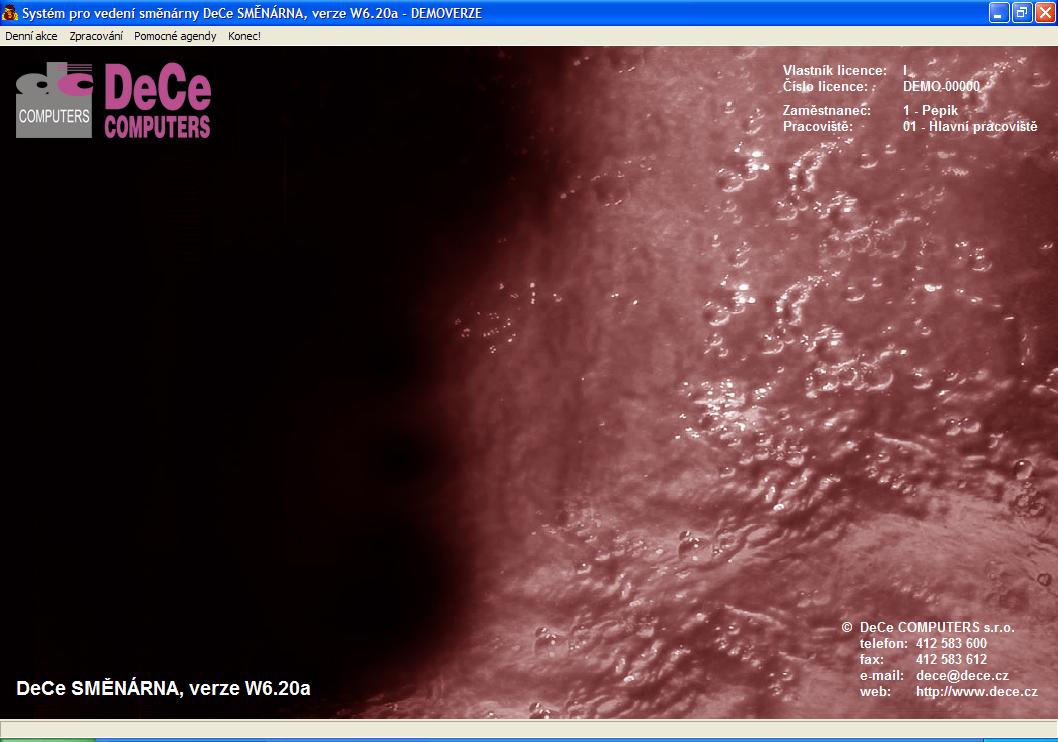Click the employee value 1 - Pepik
1058x742 pixels.
(930, 110)
